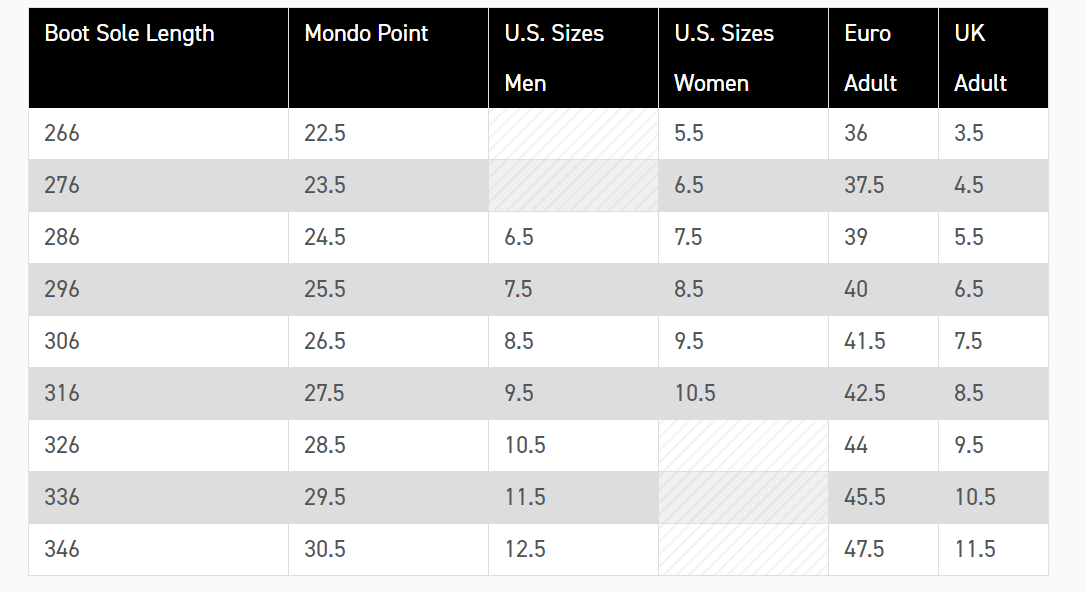Select Mondo Point value 29.5
This screenshot has width=1085, height=592.
pyautogui.click(x=325, y=497)
